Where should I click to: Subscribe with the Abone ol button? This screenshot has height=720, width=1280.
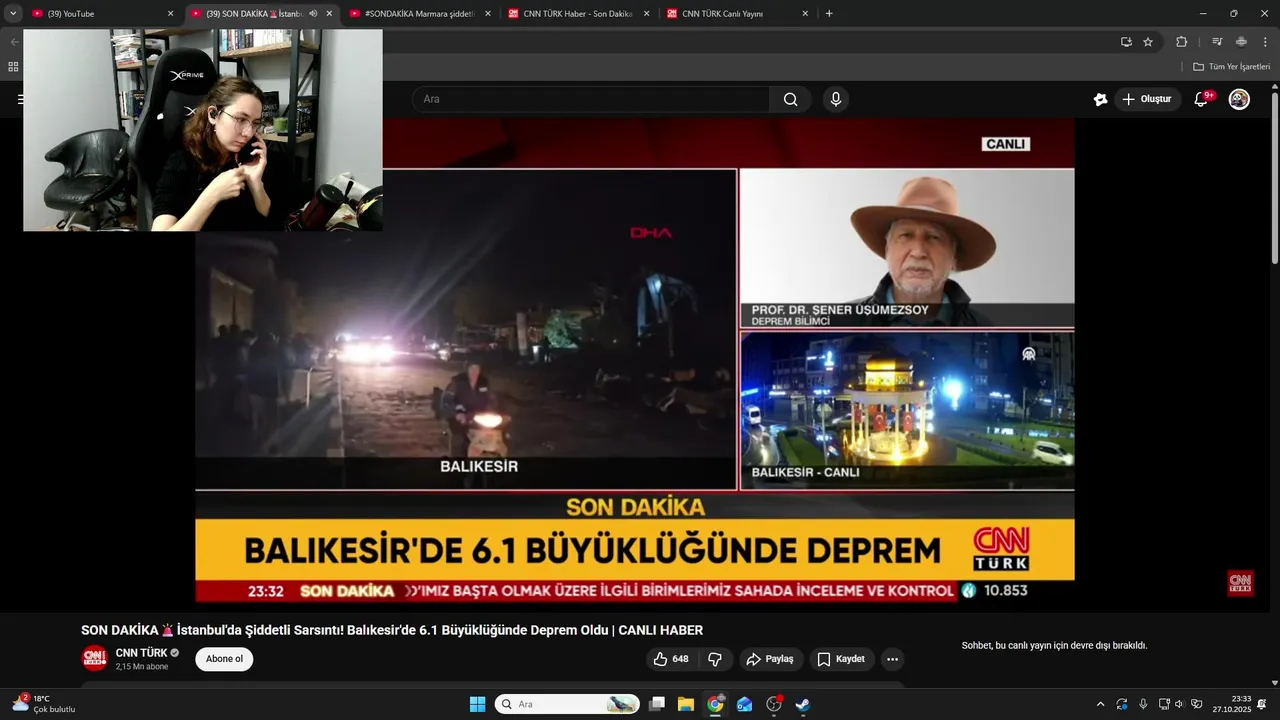[224, 659]
